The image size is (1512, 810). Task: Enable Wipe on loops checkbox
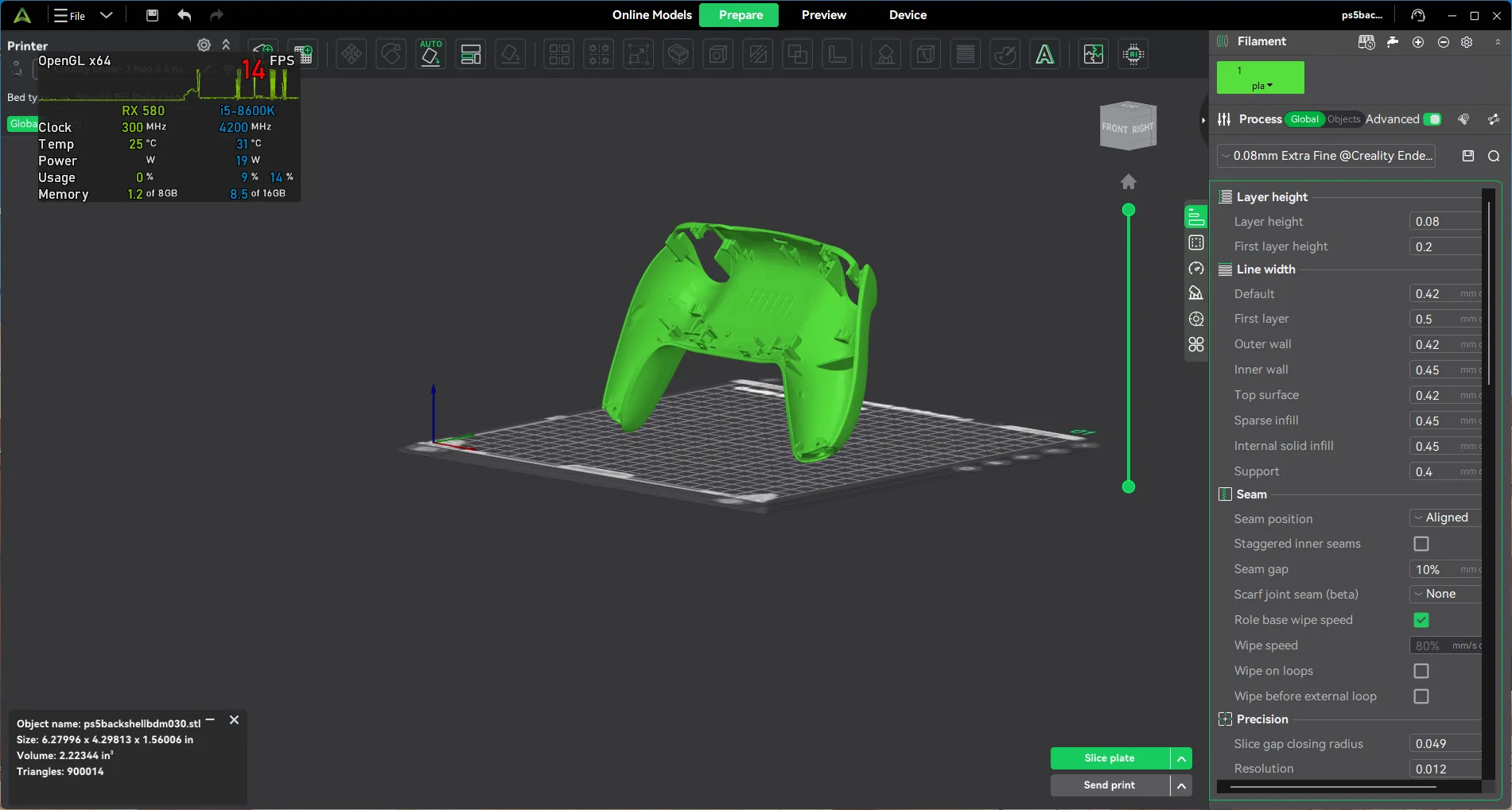pos(1421,671)
